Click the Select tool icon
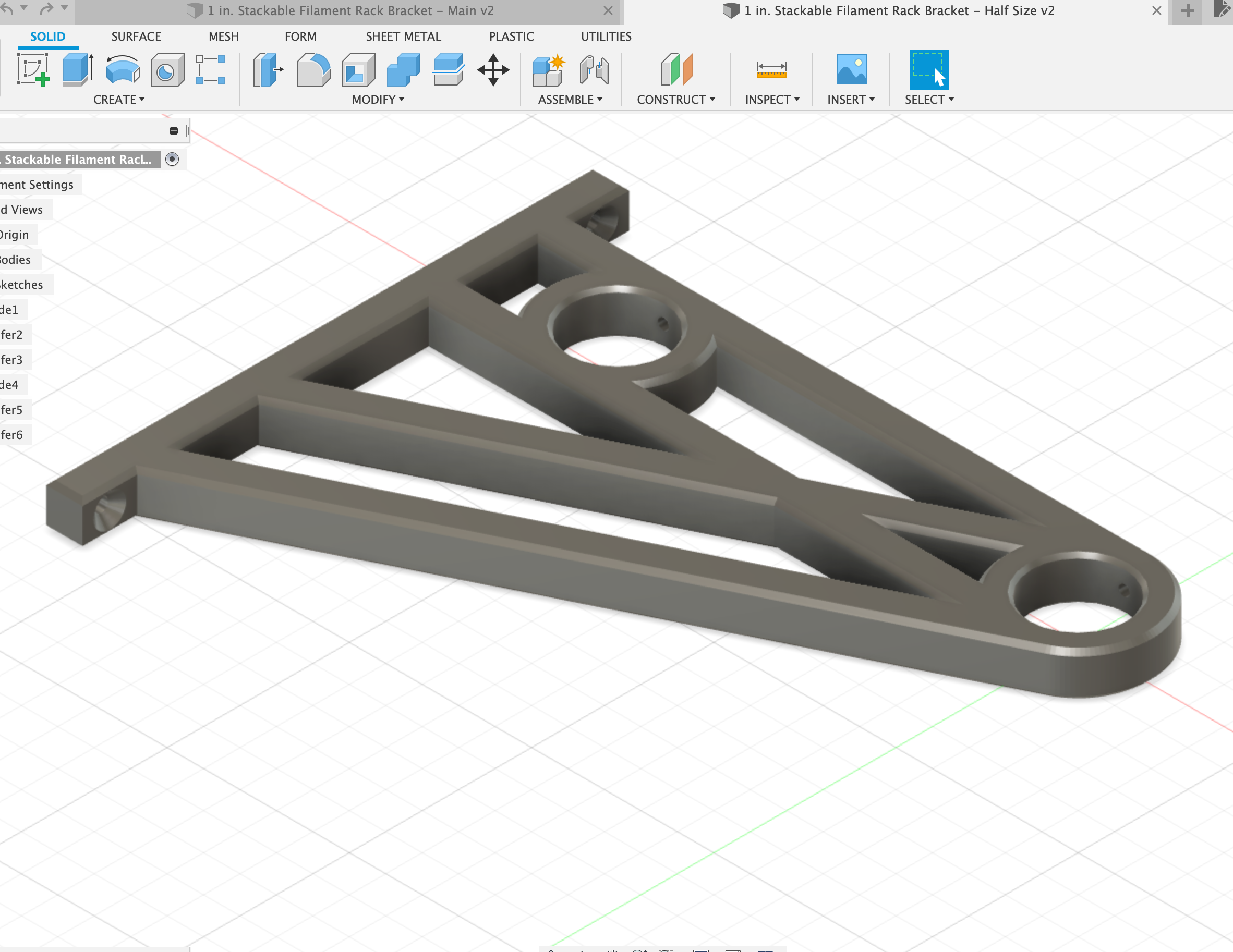The height and width of the screenshot is (952, 1233). 929,69
